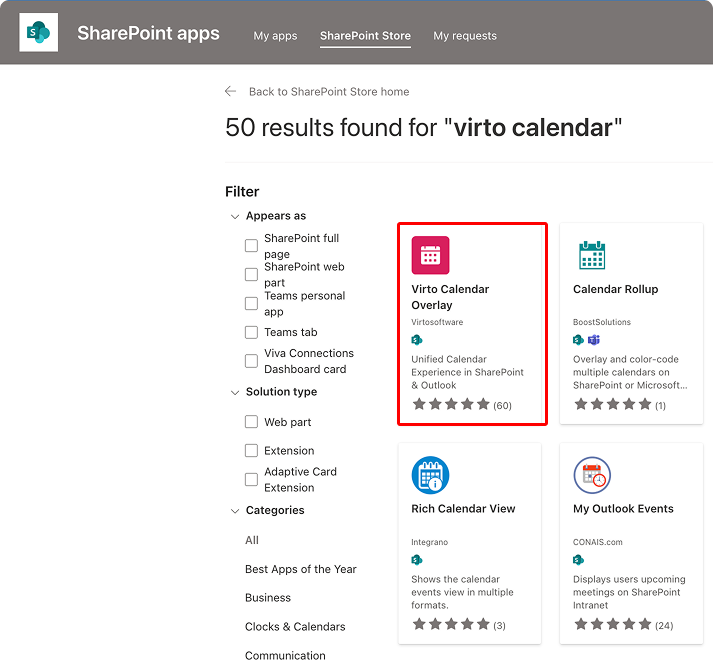Click the My Outlook Events app icon
This screenshot has width=713, height=660.
point(592,475)
